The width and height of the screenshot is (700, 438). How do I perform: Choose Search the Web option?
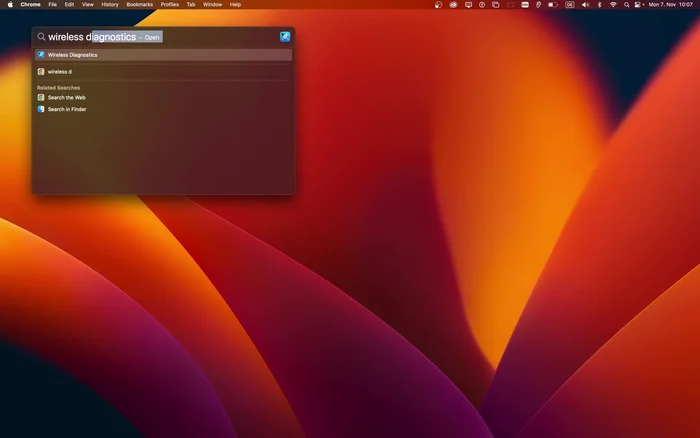(66, 98)
